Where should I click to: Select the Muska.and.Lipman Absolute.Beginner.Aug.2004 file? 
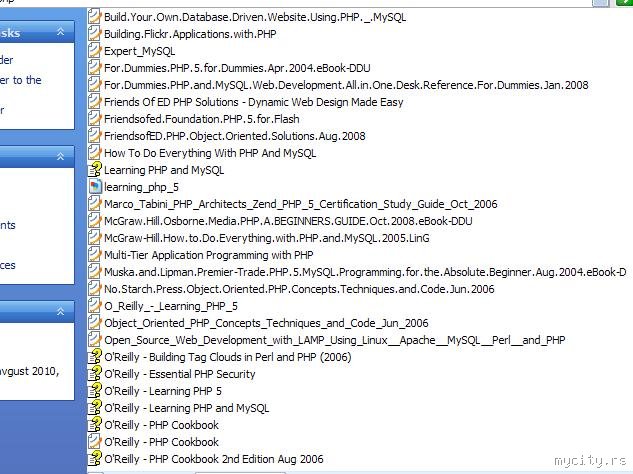[x=365, y=272]
